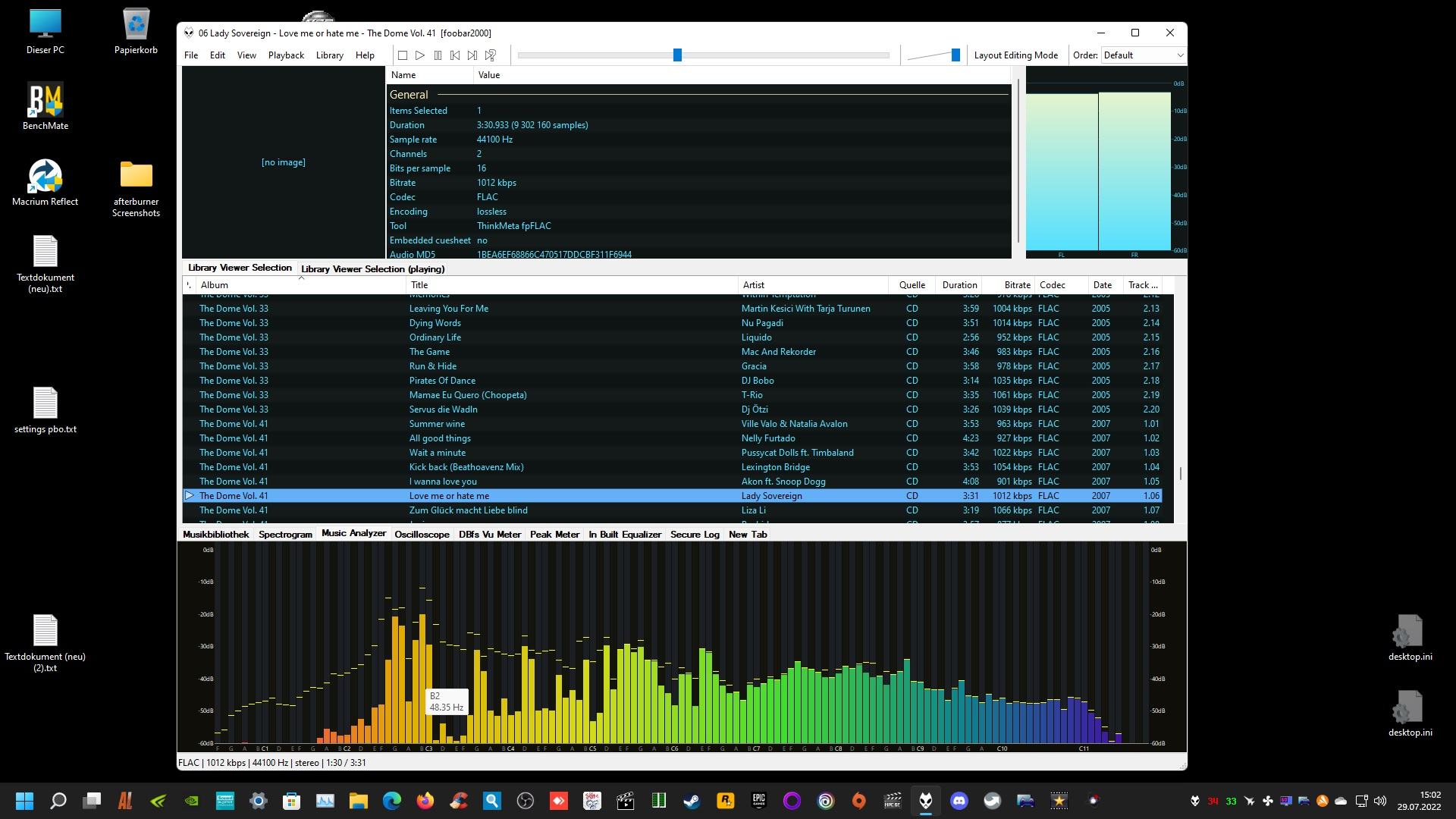The width and height of the screenshot is (1456, 819).
Task: Select Textdokument (neu) (2).txt on desktop
Action: point(45,643)
